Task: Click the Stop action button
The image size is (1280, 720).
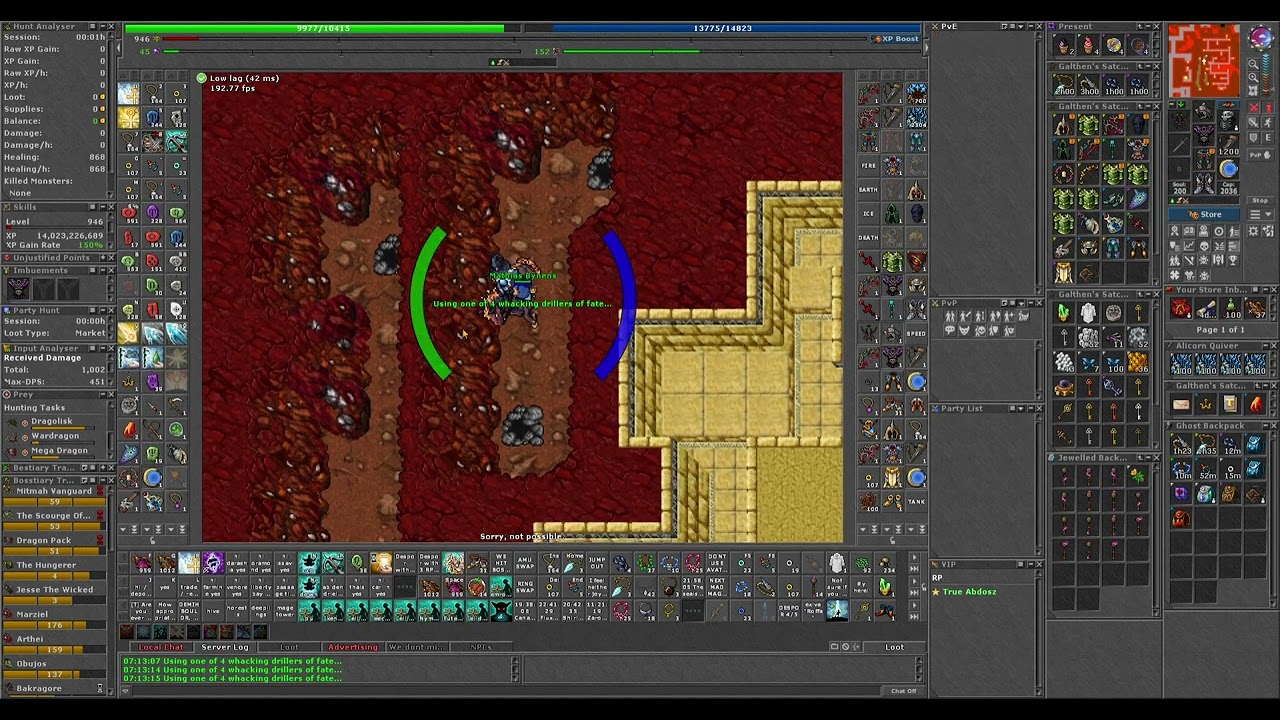Action: 1260,201
